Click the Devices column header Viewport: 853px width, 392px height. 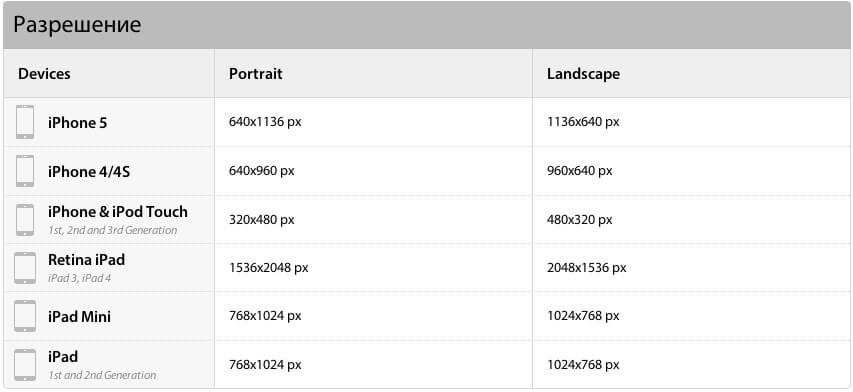click(x=44, y=73)
